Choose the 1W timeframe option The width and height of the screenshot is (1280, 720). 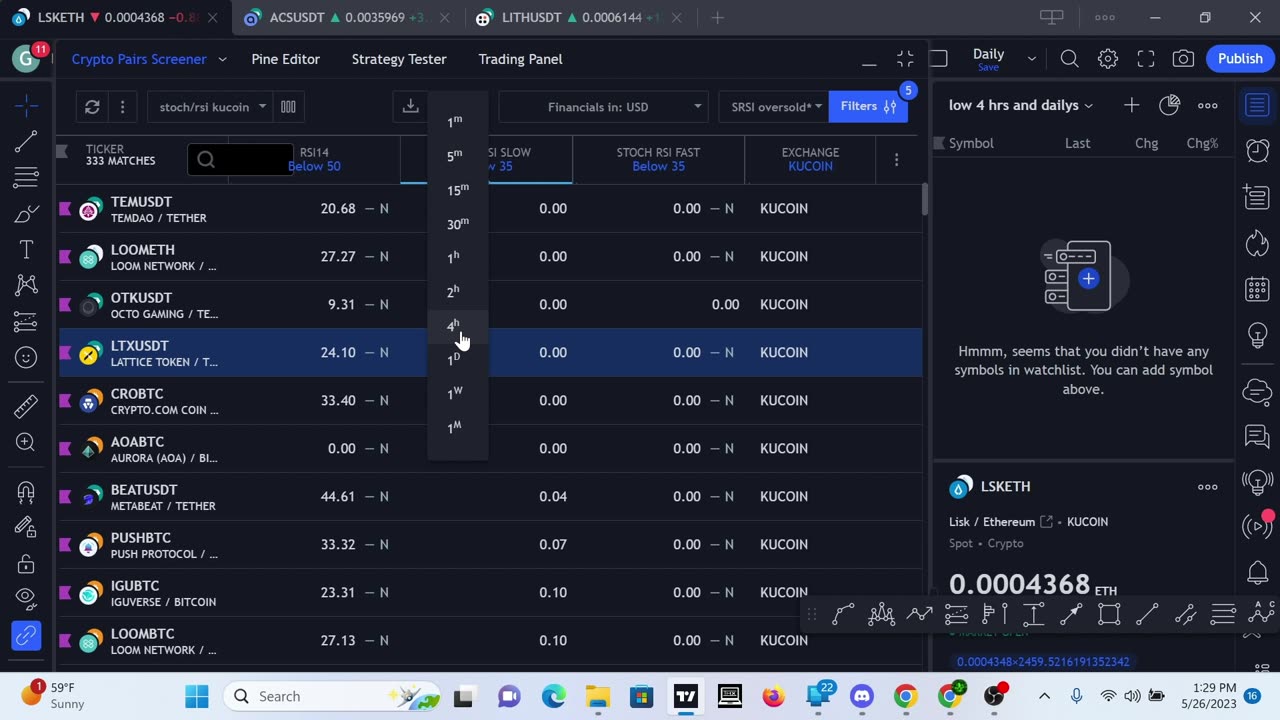point(456,393)
